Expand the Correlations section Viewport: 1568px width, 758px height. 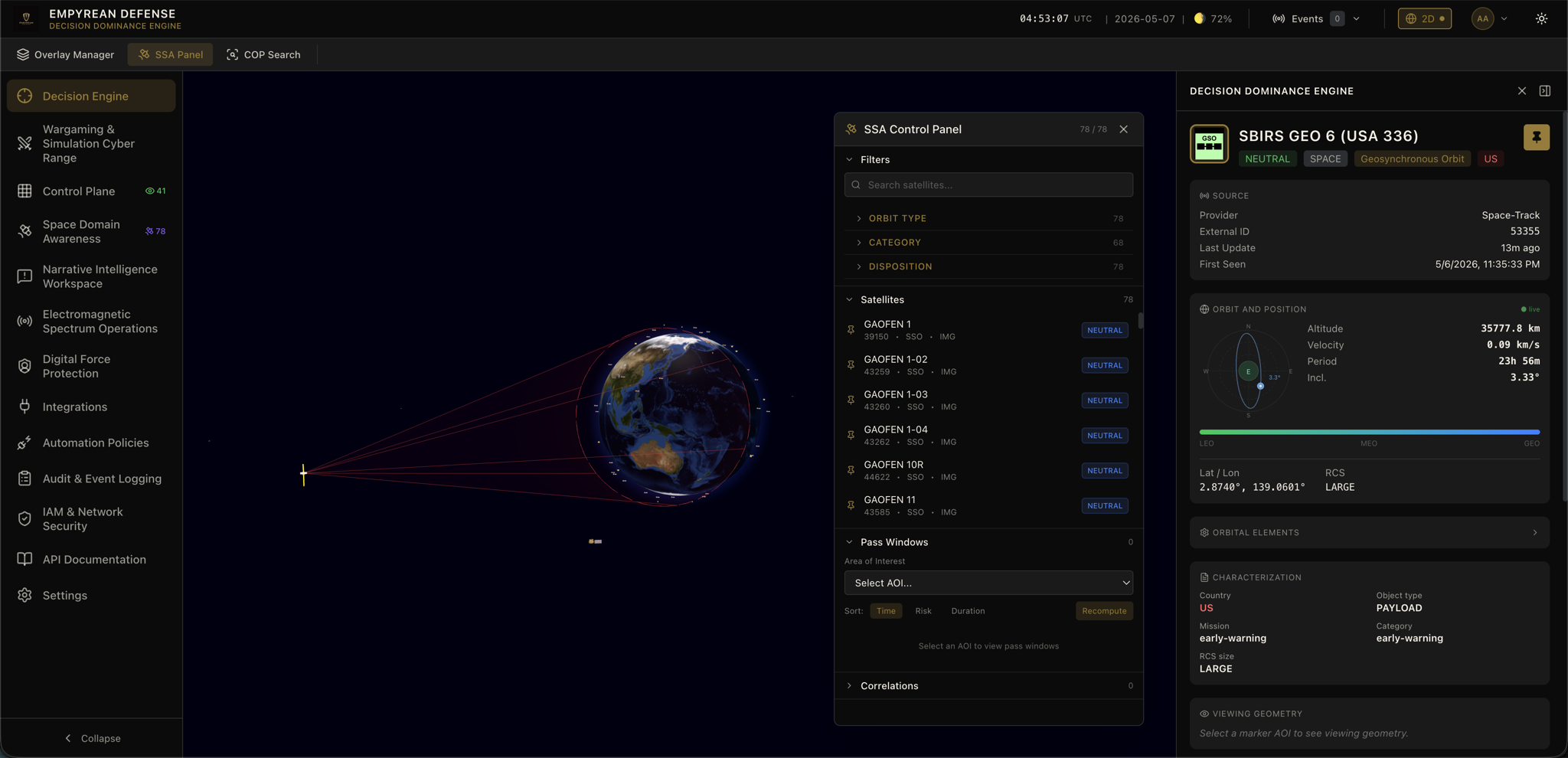988,685
